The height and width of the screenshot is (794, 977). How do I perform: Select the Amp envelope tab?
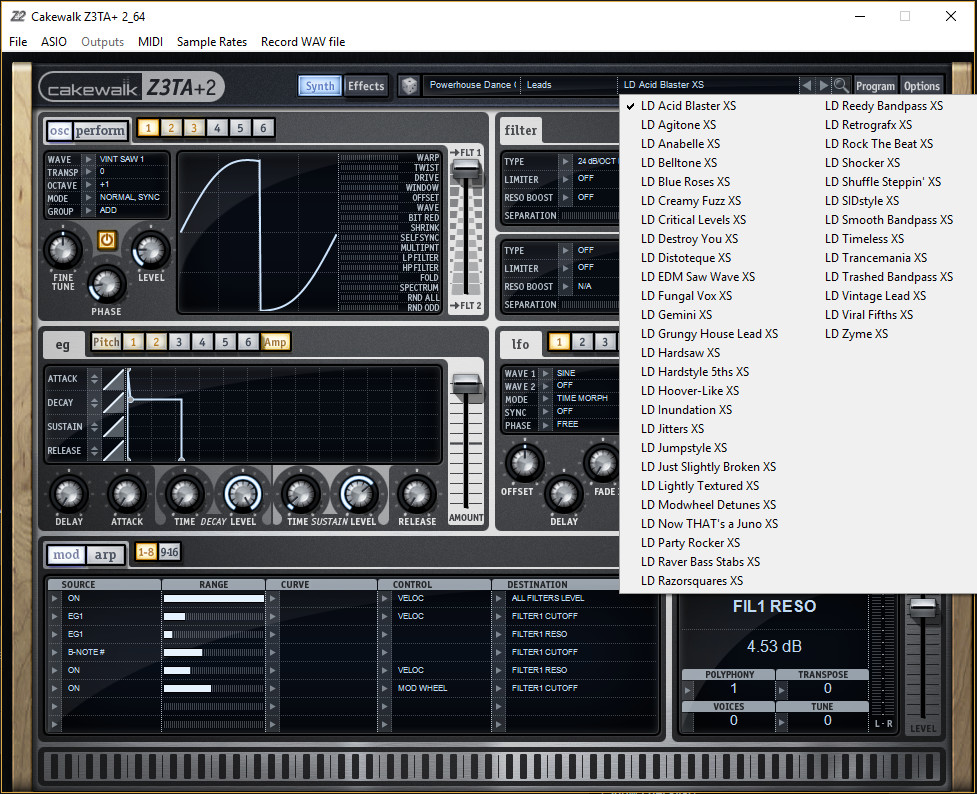tap(274, 342)
